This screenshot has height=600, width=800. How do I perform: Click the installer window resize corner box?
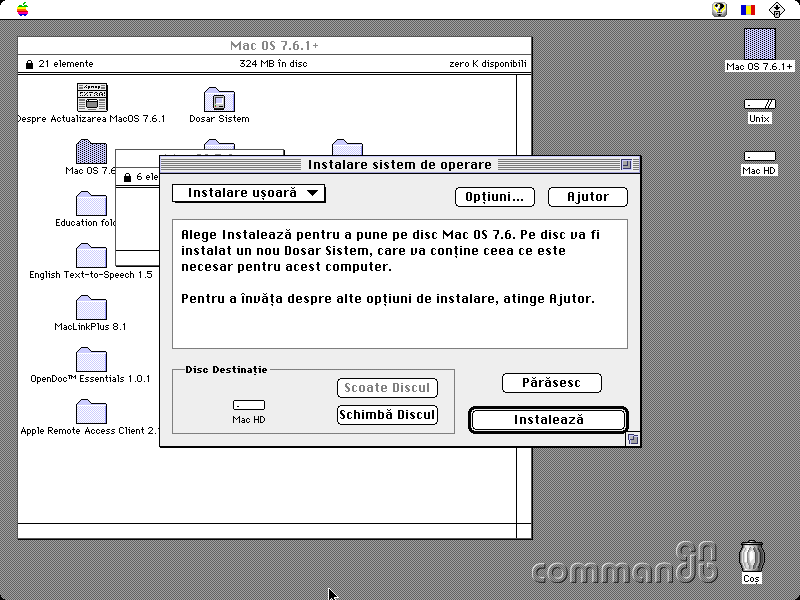pyautogui.click(x=633, y=439)
